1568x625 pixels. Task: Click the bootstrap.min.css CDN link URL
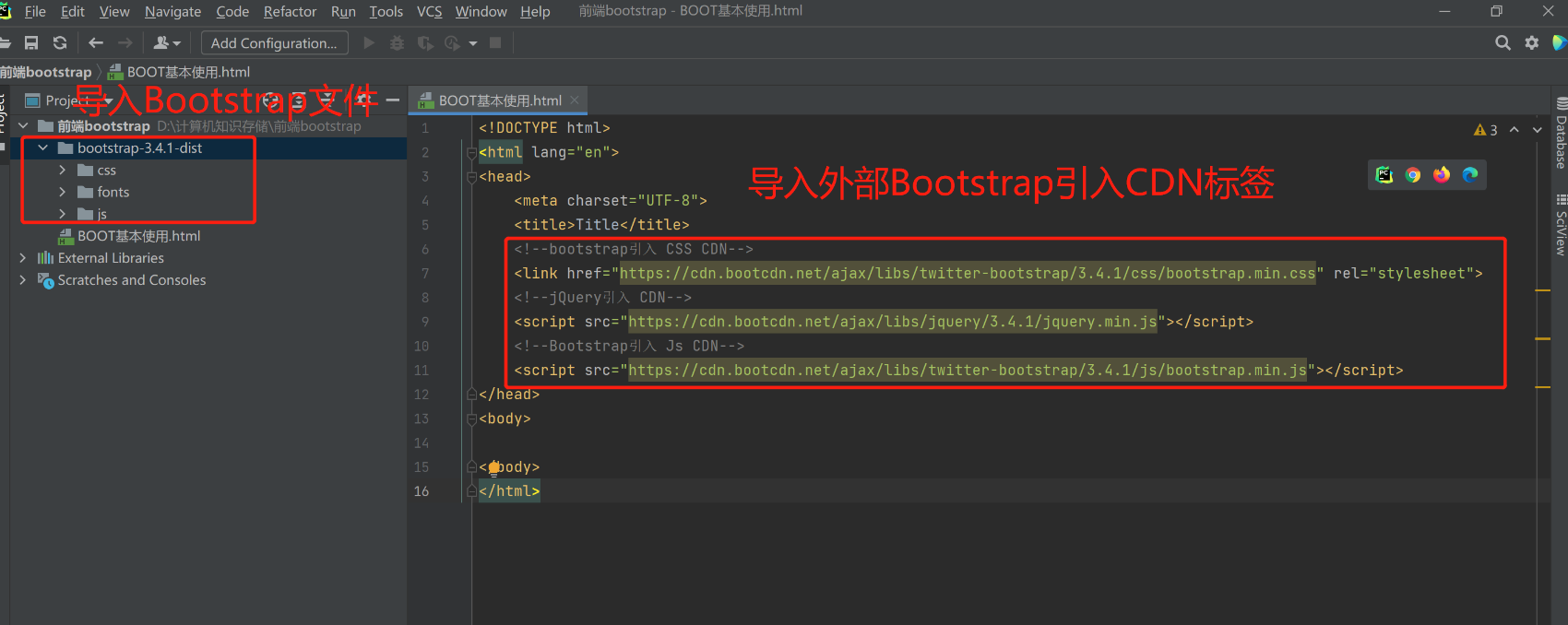(x=968, y=274)
